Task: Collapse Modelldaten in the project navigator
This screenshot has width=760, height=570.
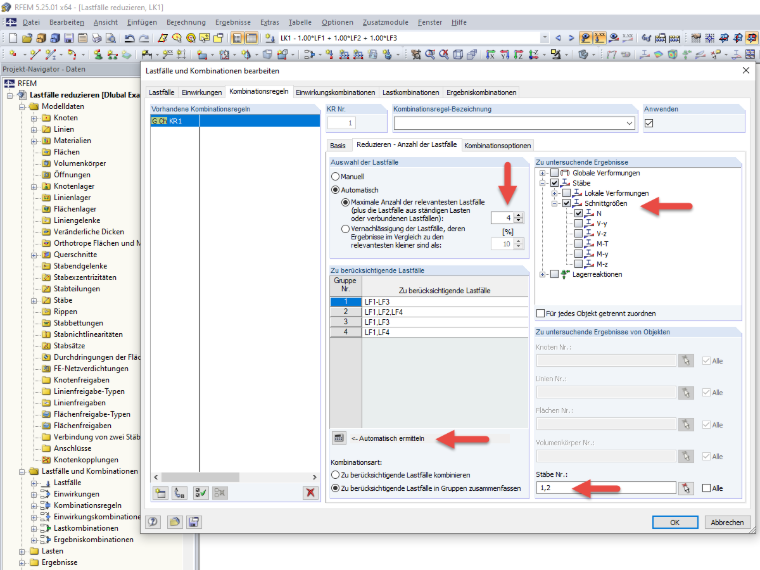Action: point(22,107)
